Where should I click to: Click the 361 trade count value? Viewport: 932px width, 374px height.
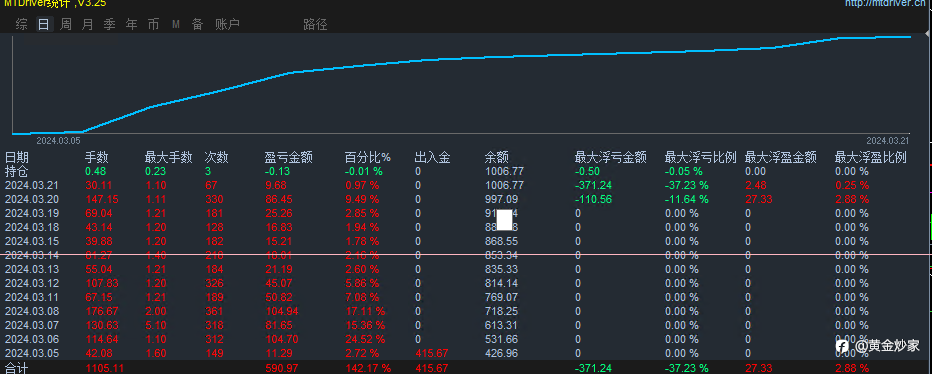214,311
